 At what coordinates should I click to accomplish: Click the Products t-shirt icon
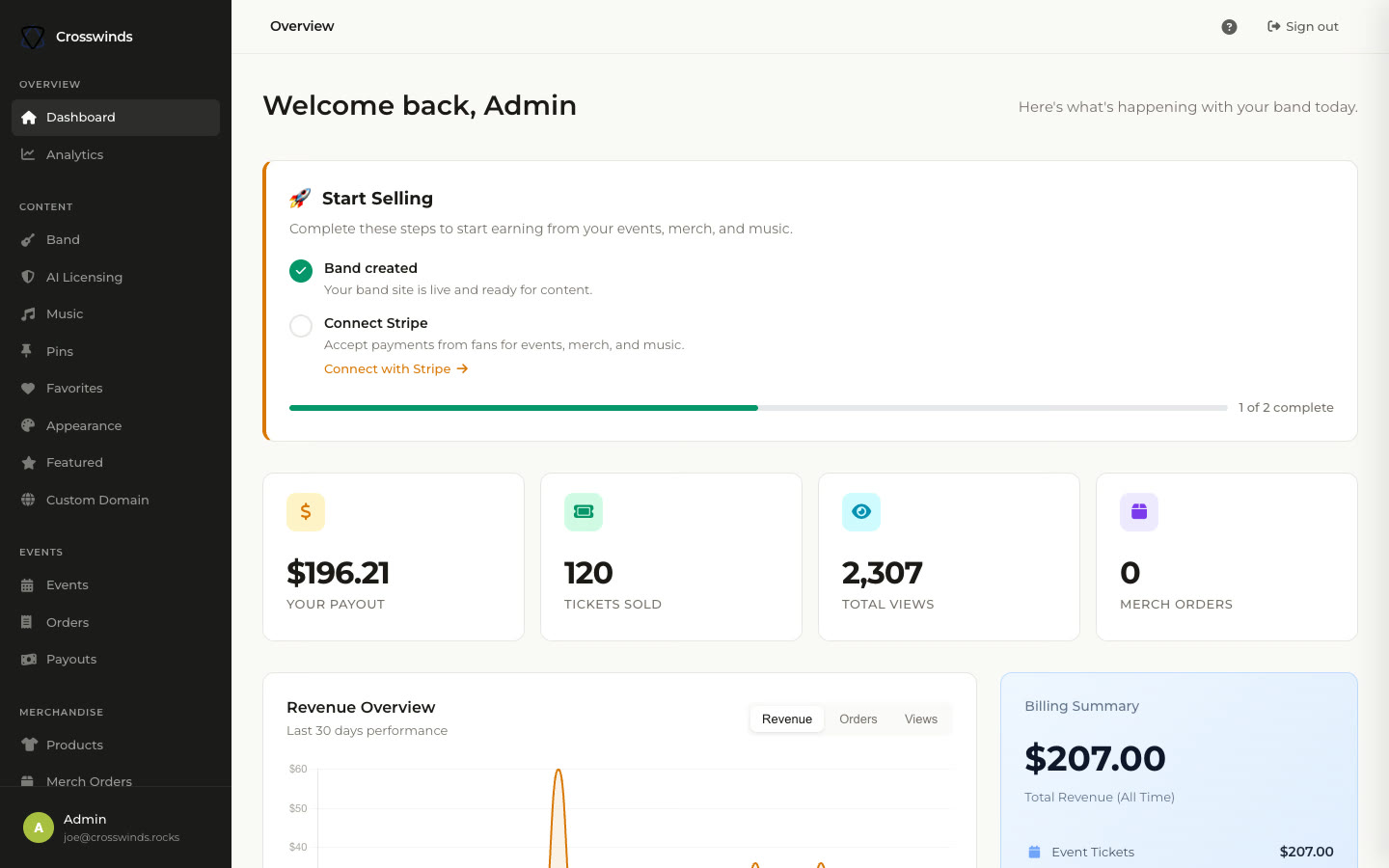point(28,745)
